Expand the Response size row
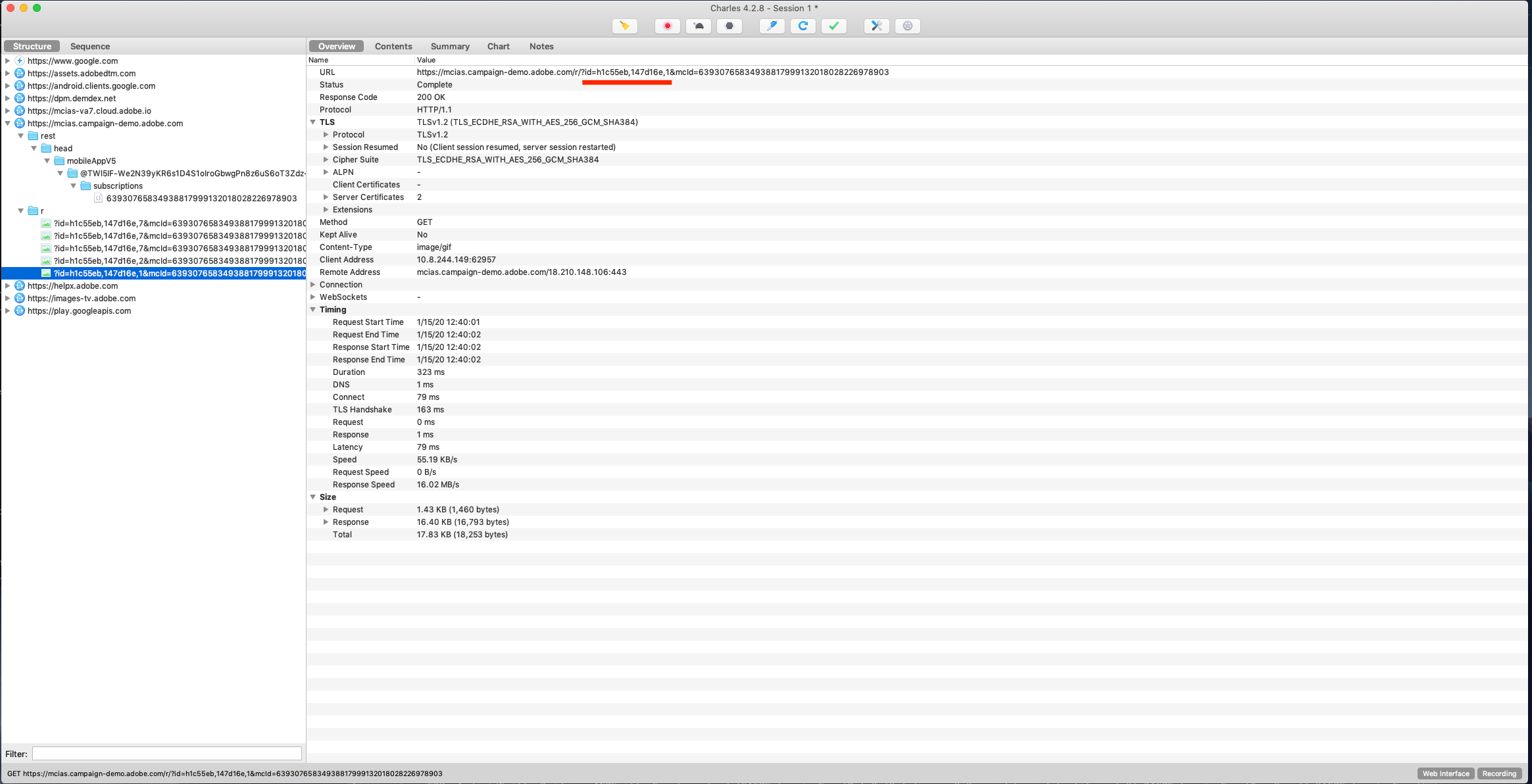This screenshot has width=1532, height=784. 326,522
